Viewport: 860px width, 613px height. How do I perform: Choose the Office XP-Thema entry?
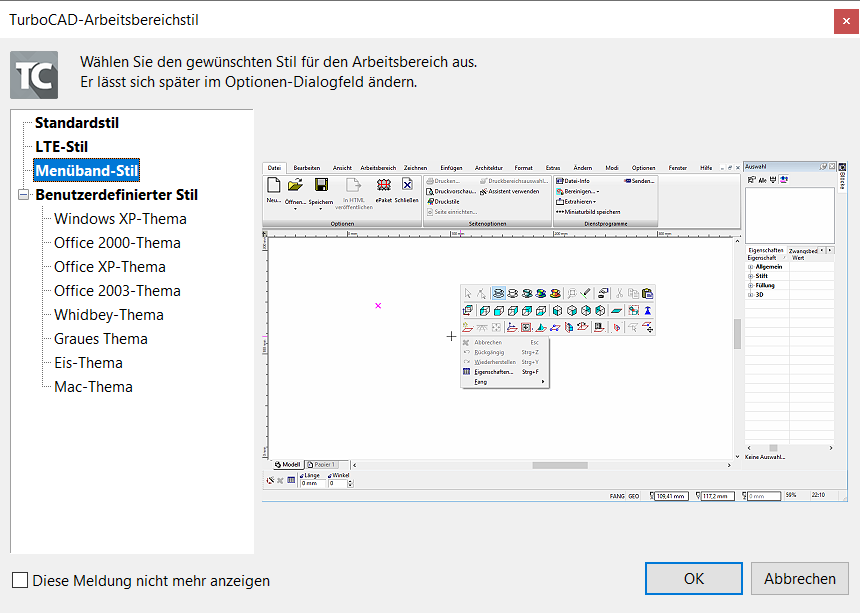pyautogui.click(x=110, y=267)
